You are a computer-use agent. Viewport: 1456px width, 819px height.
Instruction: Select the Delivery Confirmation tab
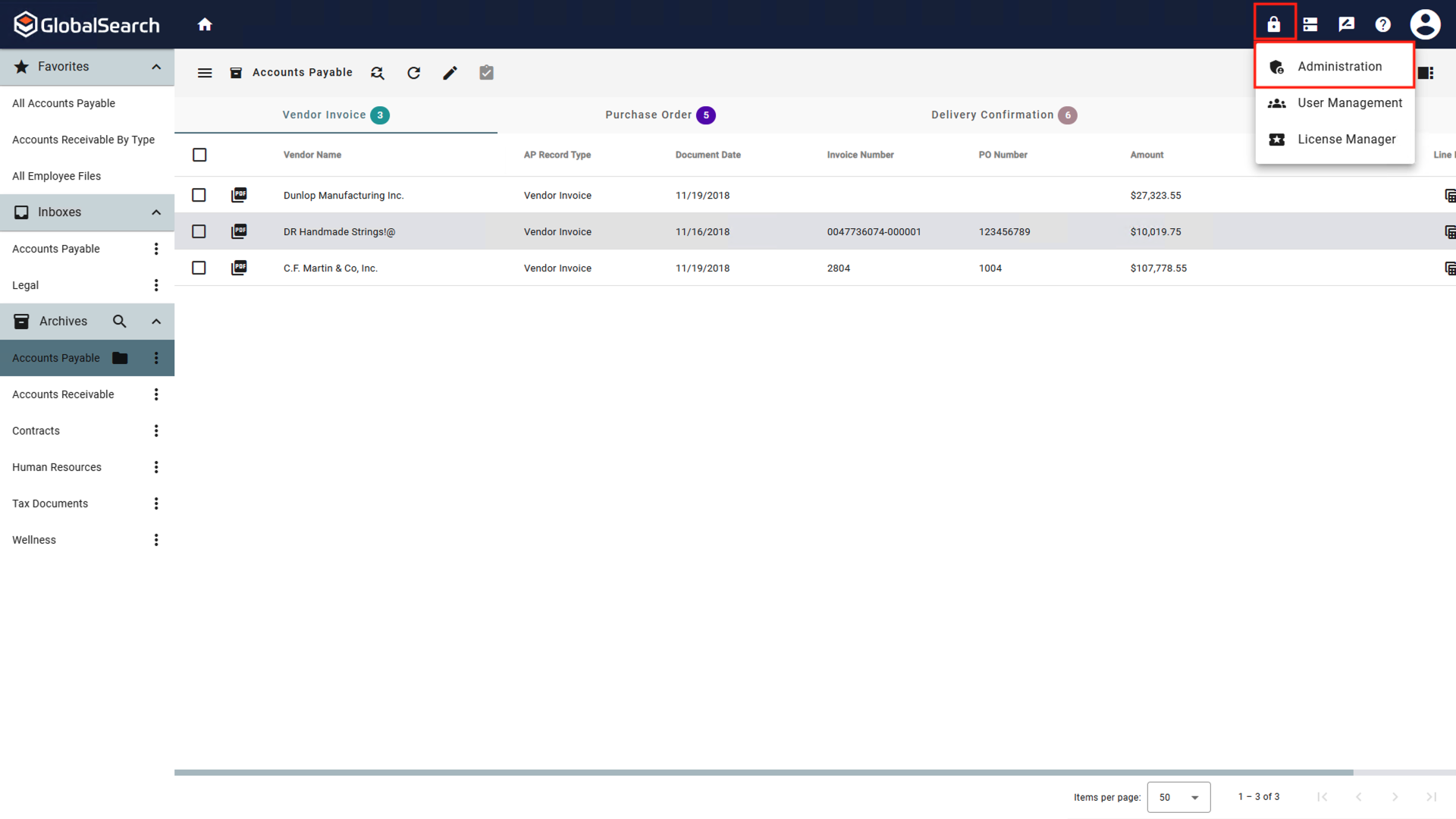pos(1002,115)
